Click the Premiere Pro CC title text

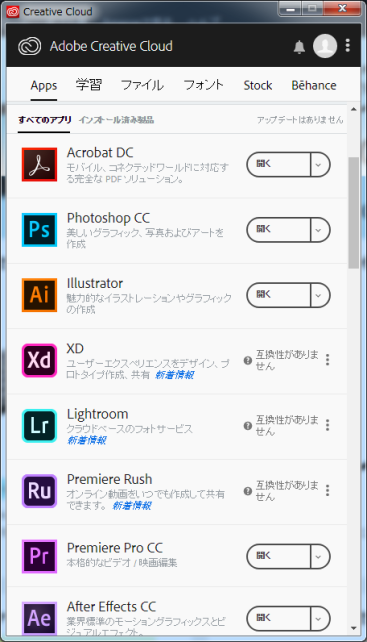115,548
